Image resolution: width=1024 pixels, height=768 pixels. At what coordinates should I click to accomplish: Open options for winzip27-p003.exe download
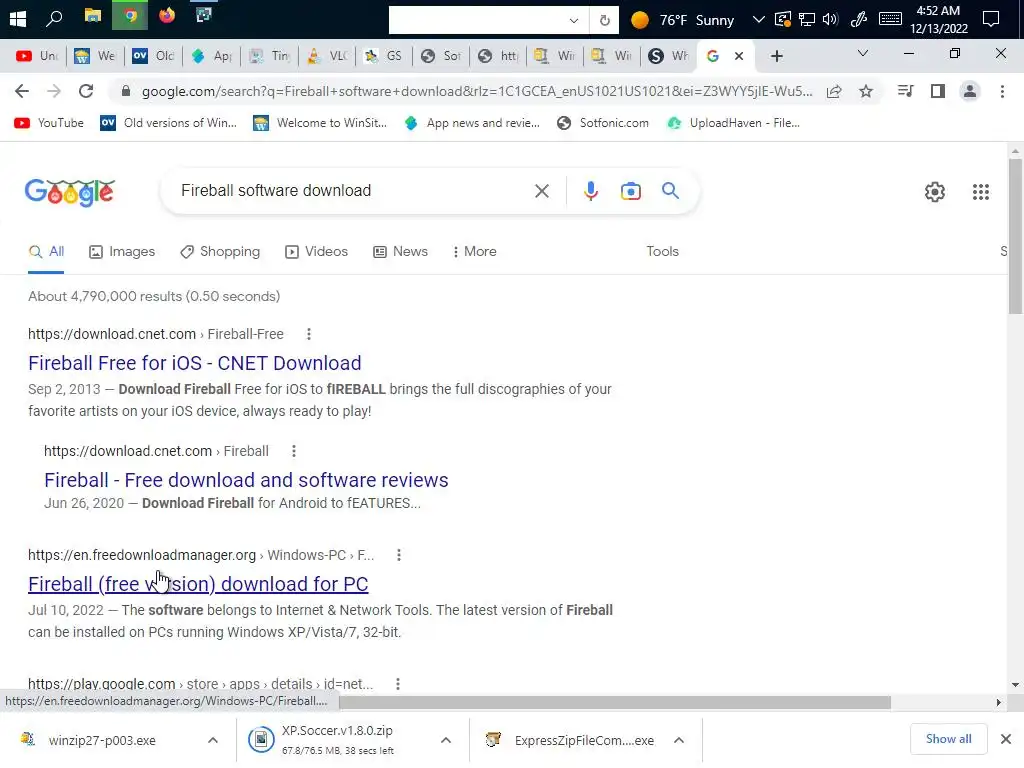point(212,740)
